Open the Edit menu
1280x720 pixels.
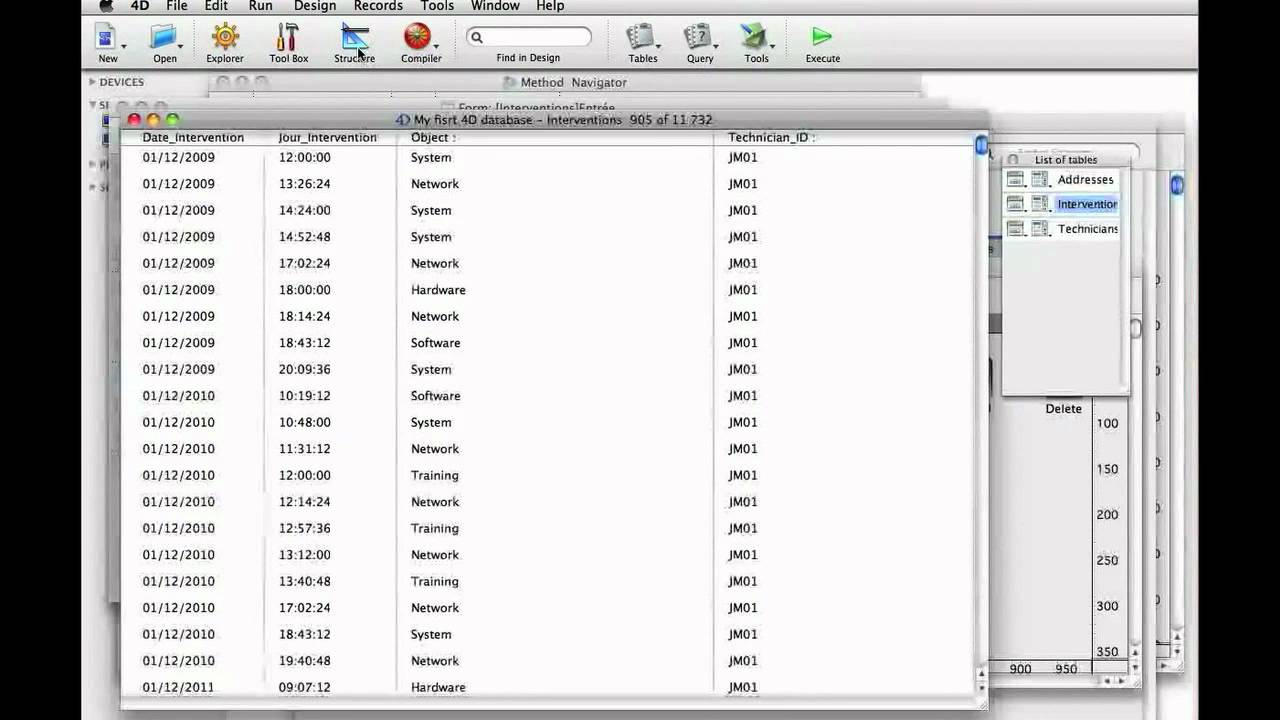(216, 6)
